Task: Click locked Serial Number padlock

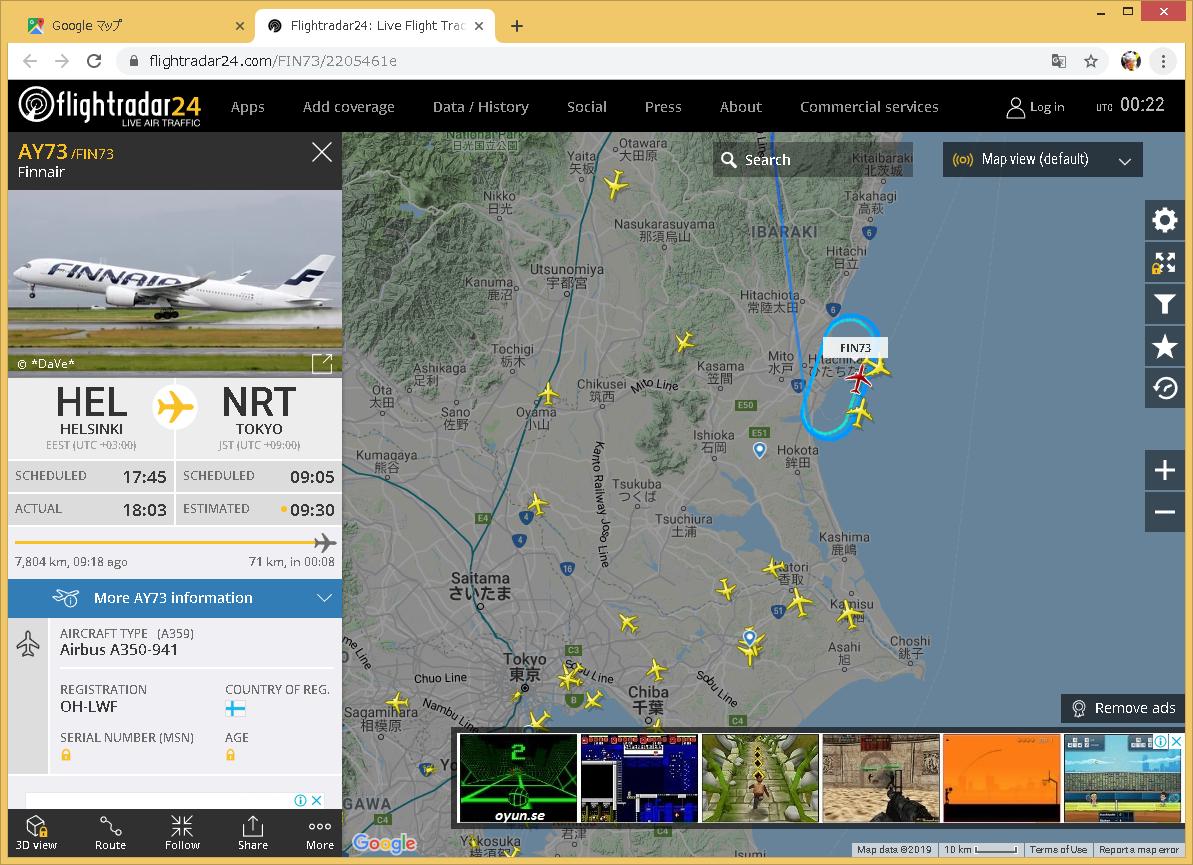Action: tap(66, 755)
